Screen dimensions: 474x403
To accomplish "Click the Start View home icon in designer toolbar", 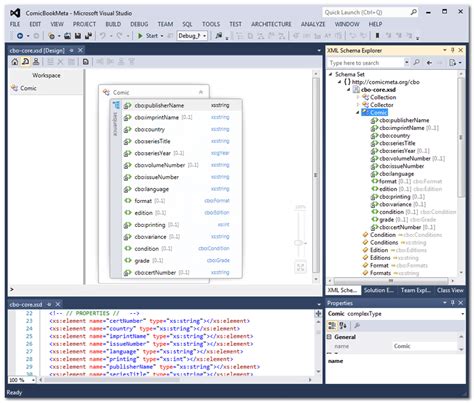I will pyautogui.click(x=15, y=62).
